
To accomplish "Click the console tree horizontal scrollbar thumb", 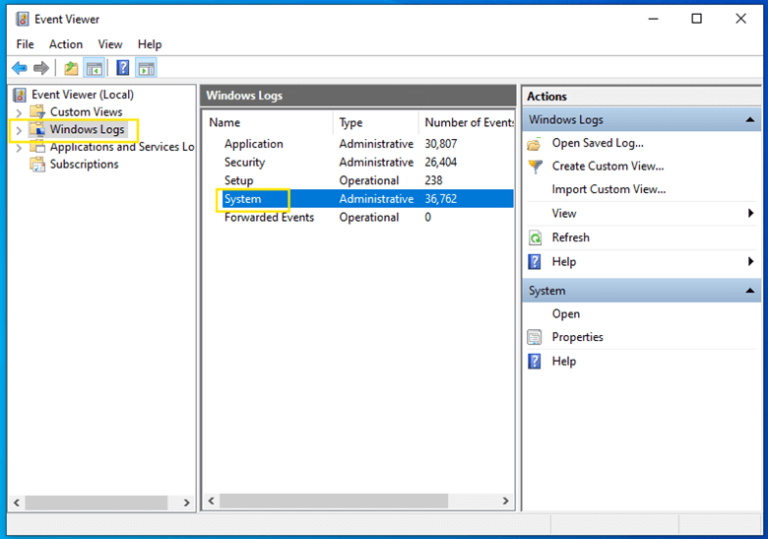I will point(96,502).
